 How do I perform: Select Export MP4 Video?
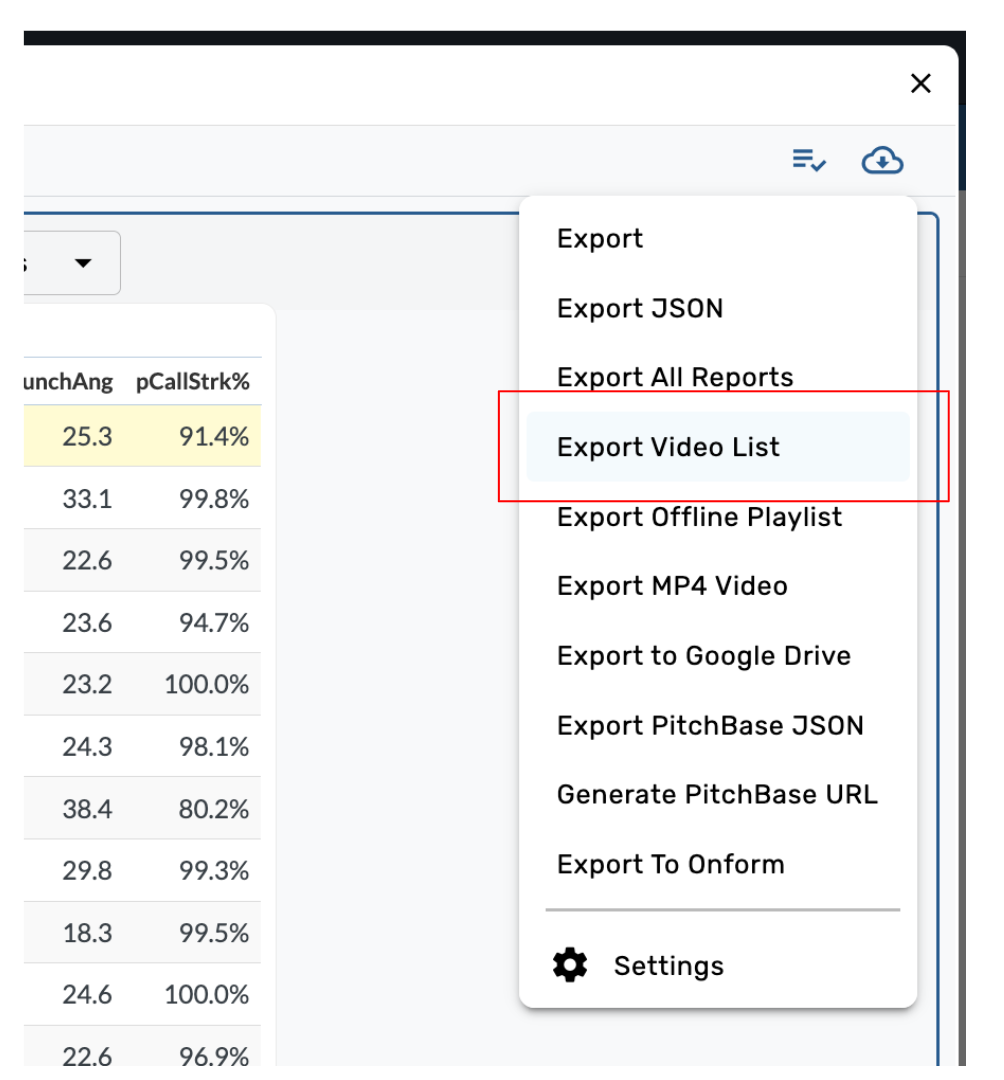coord(672,586)
